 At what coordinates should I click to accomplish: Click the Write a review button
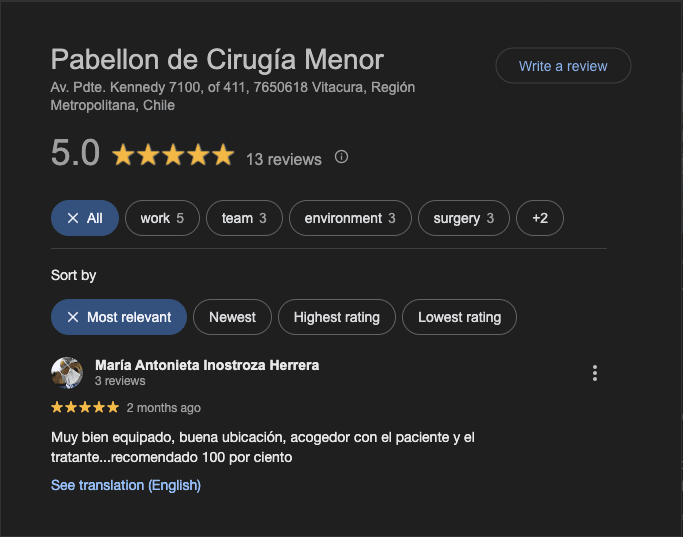[563, 66]
